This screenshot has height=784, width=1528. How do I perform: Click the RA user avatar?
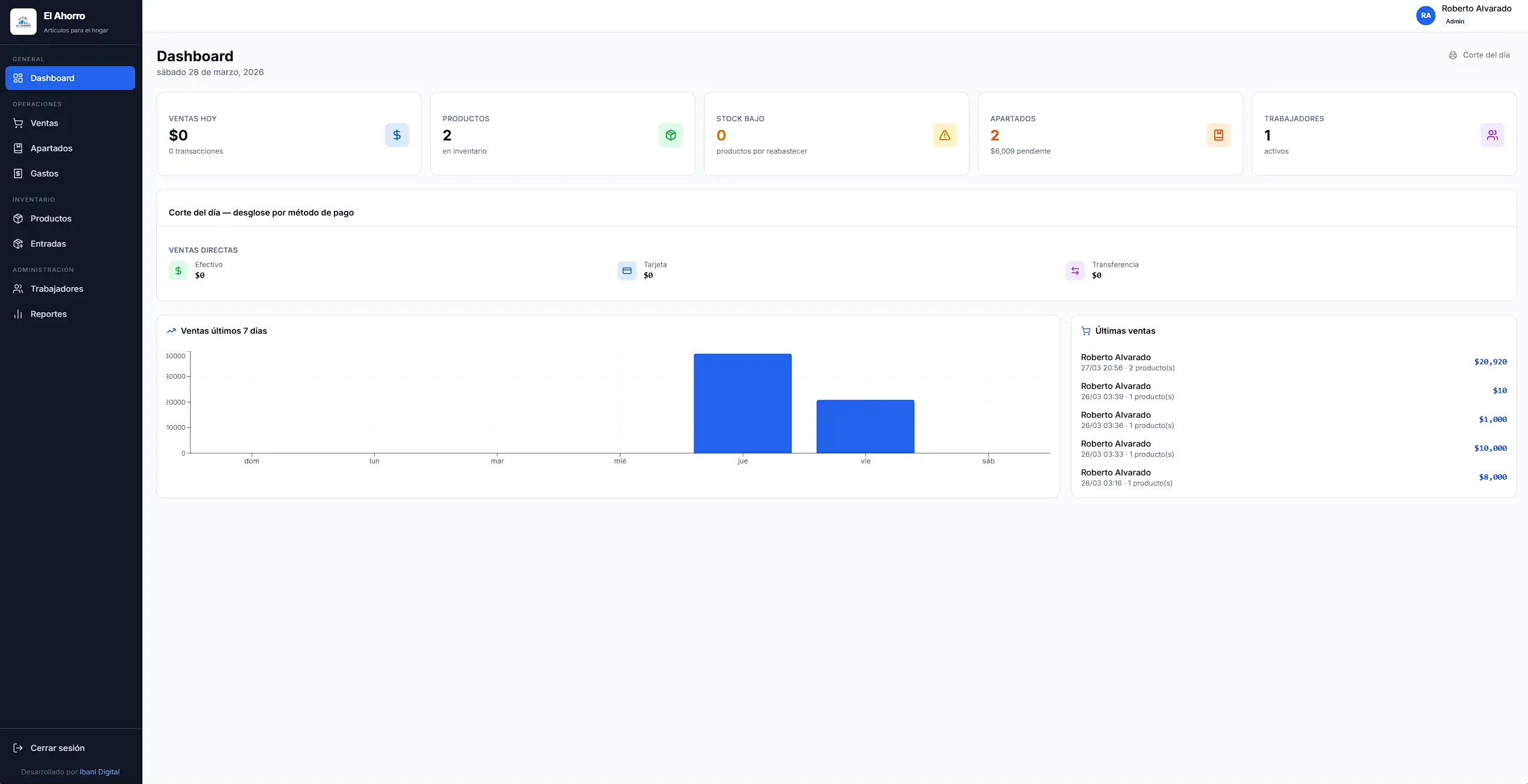1425,16
